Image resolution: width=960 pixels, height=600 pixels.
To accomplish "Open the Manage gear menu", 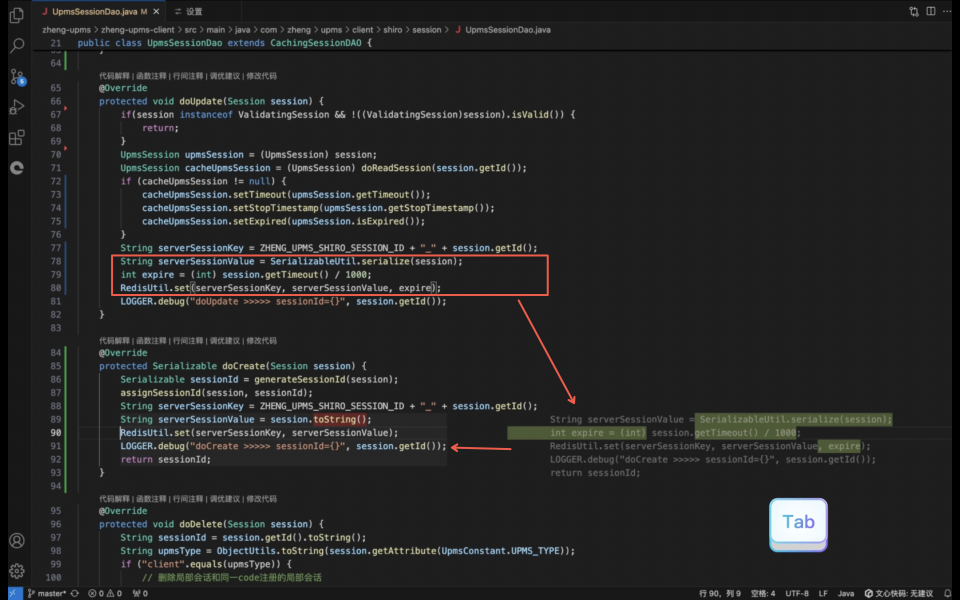I will click(x=17, y=571).
